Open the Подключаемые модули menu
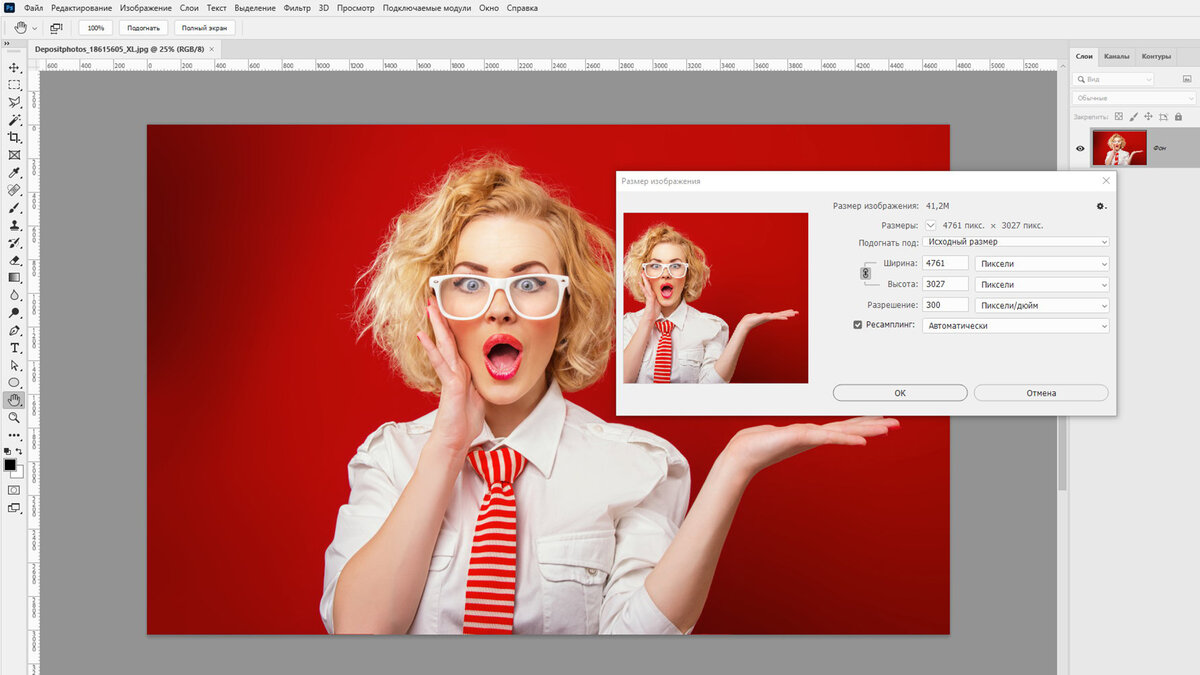 pyautogui.click(x=426, y=8)
